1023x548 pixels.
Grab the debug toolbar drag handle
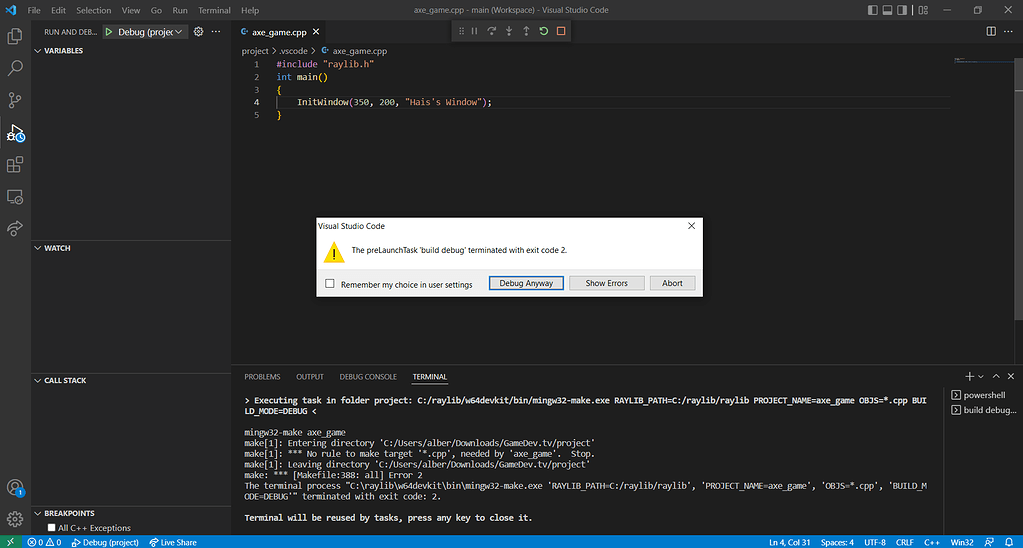click(461, 31)
